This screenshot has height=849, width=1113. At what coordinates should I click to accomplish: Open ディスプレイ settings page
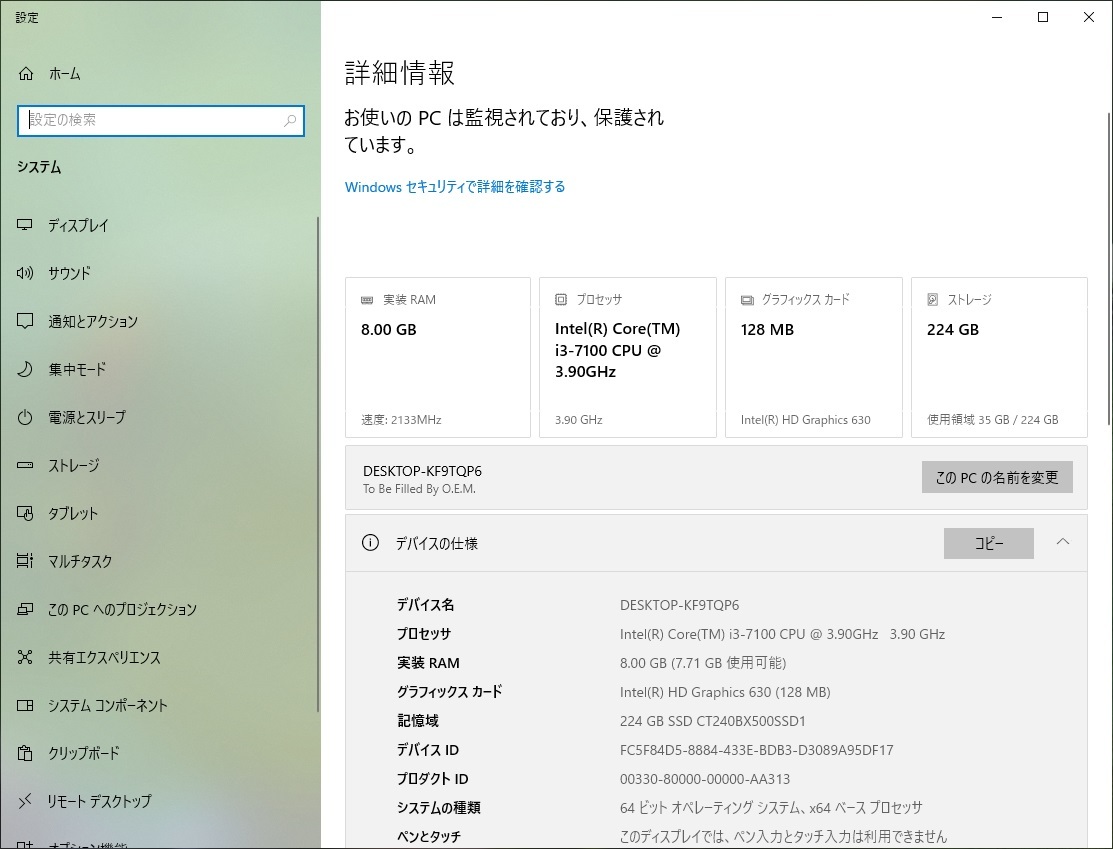click(78, 226)
